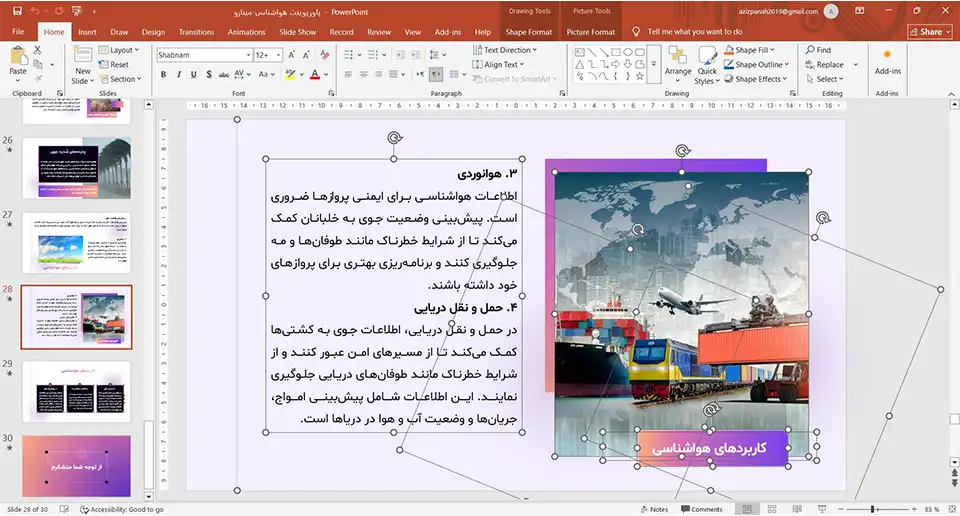Click Replace in Editing group
Viewport: 960px width, 516px height.
click(x=825, y=64)
